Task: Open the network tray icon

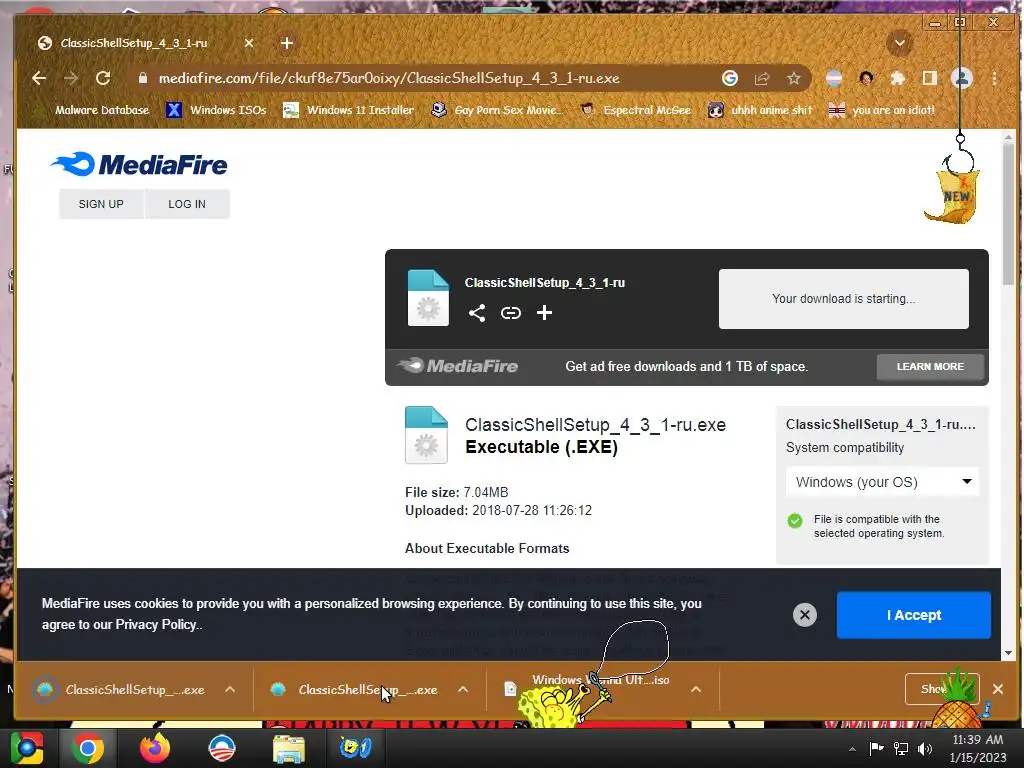Action: pyautogui.click(x=901, y=748)
